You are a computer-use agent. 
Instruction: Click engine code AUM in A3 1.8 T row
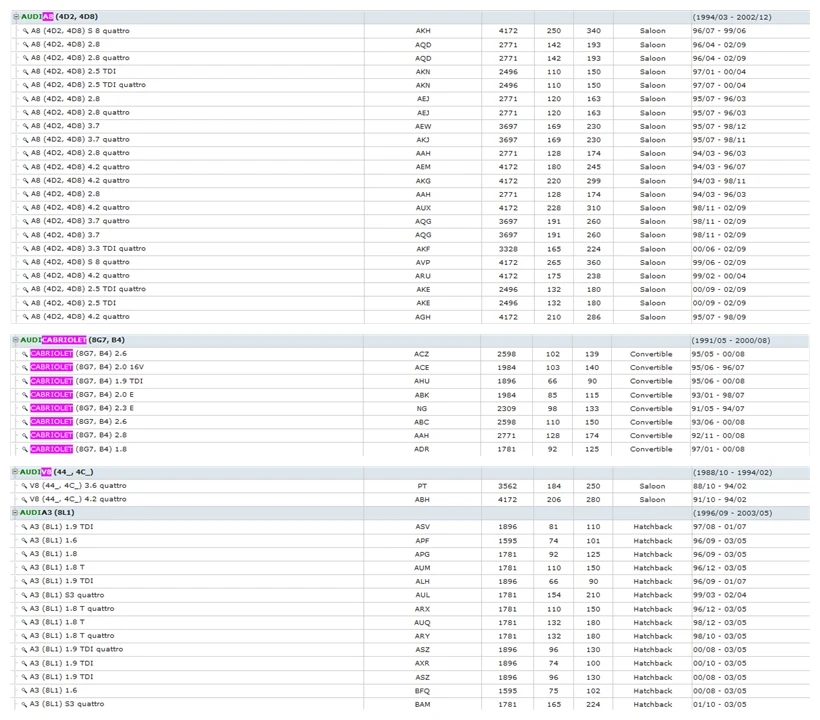click(422, 568)
